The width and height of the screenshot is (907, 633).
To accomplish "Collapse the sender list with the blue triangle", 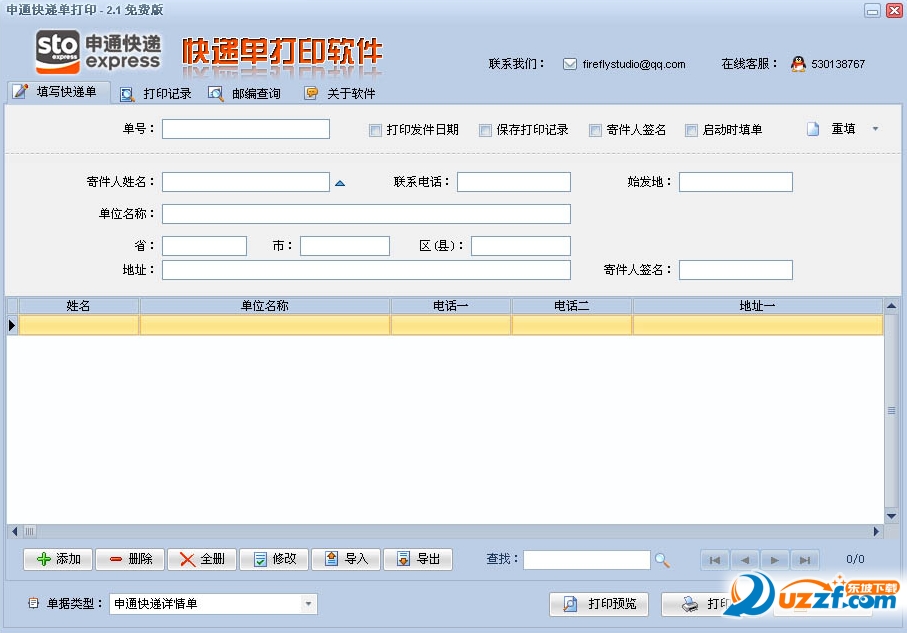I will pyautogui.click(x=340, y=183).
